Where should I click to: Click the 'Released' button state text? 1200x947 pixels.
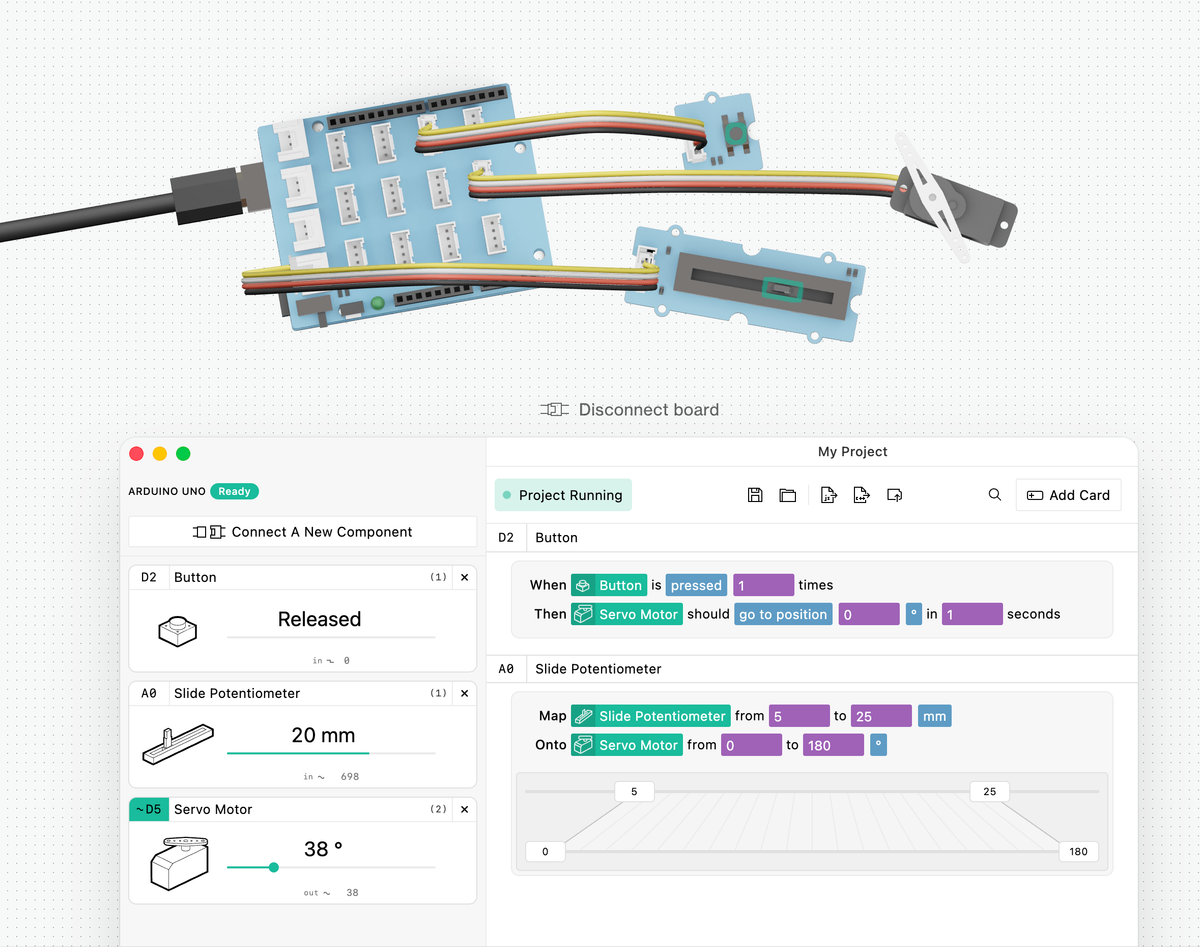tap(319, 619)
